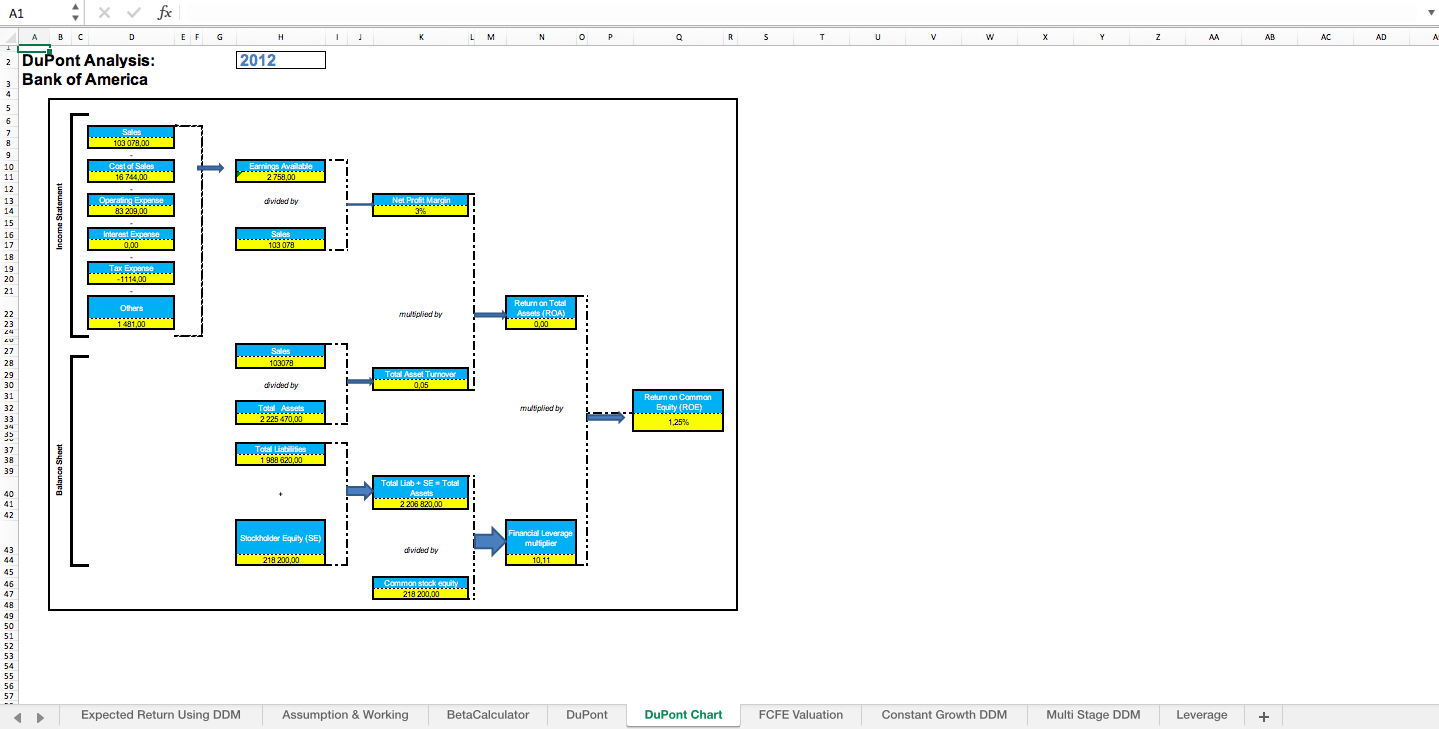The height and width of the screenshot is (729, 1439).
Task: Click the add sheet plus icon
Action: [1263, 716]
